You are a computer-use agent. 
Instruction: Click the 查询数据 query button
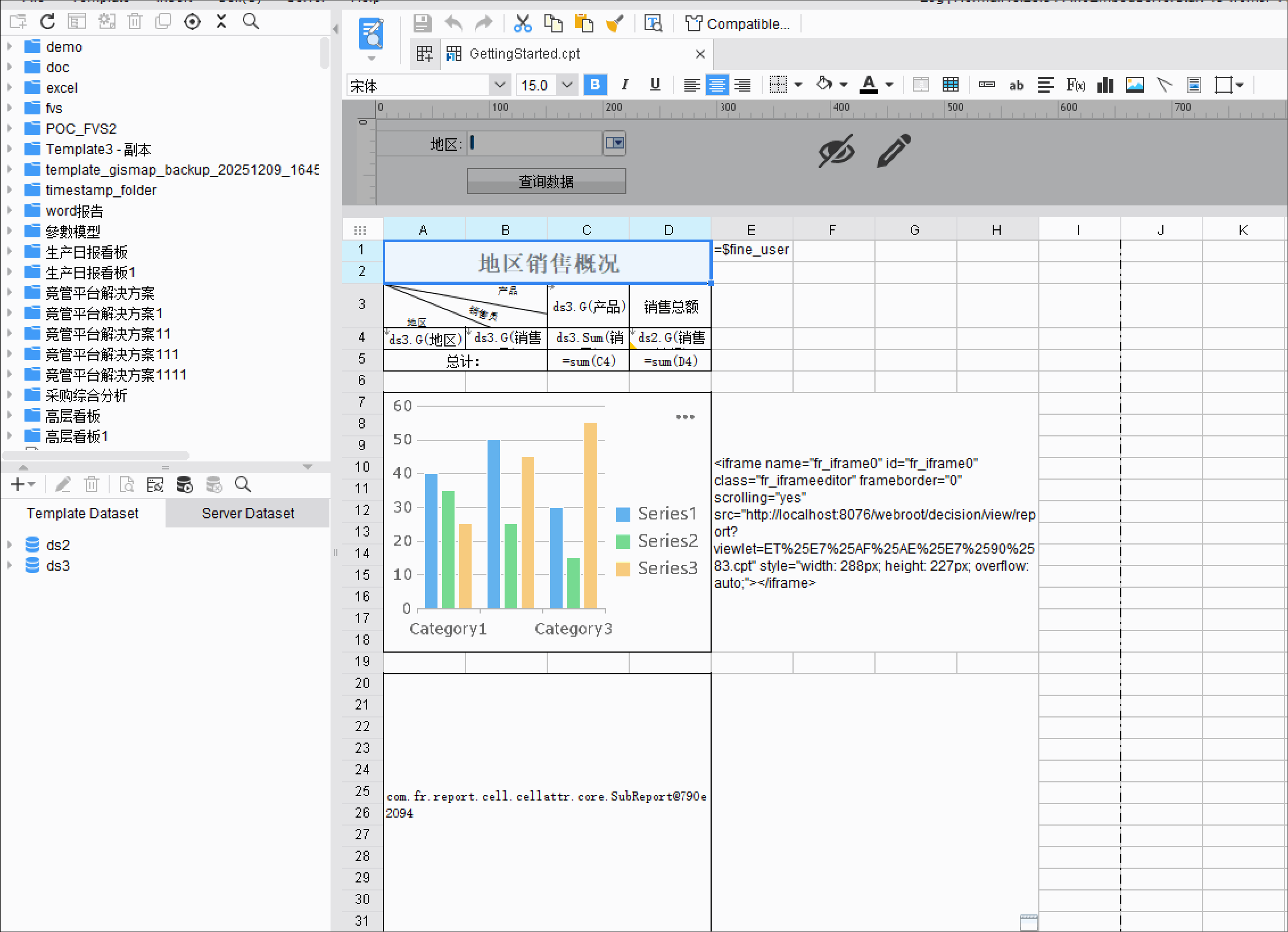546,182
